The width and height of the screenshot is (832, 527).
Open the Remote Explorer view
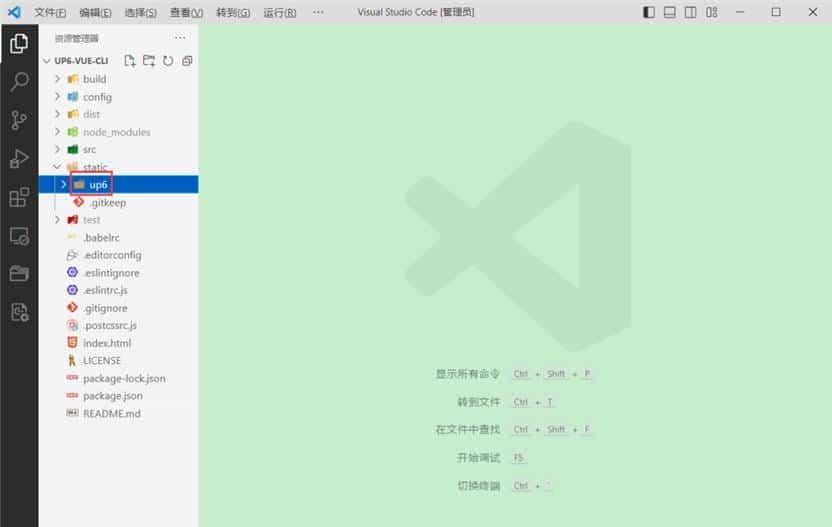19,236
